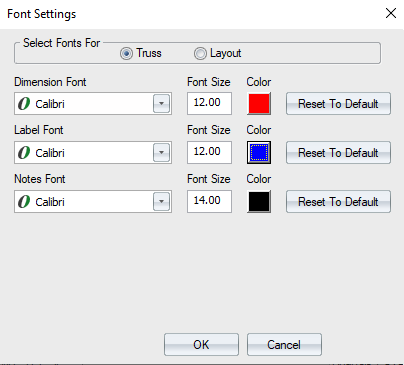This screenshot has height=365, width=404.
Task: Click the OpenType icon in Label Font box
Action: pos(24,153)
